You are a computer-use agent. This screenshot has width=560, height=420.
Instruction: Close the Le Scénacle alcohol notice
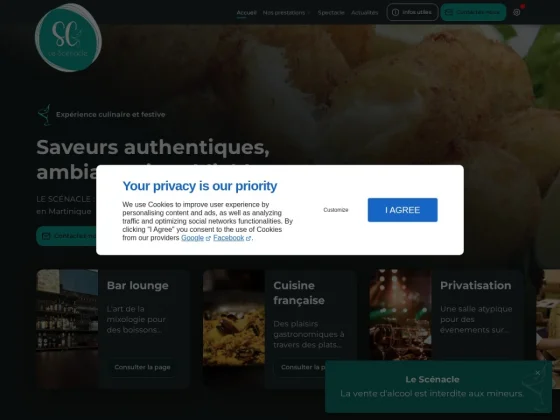click(538, 373)
